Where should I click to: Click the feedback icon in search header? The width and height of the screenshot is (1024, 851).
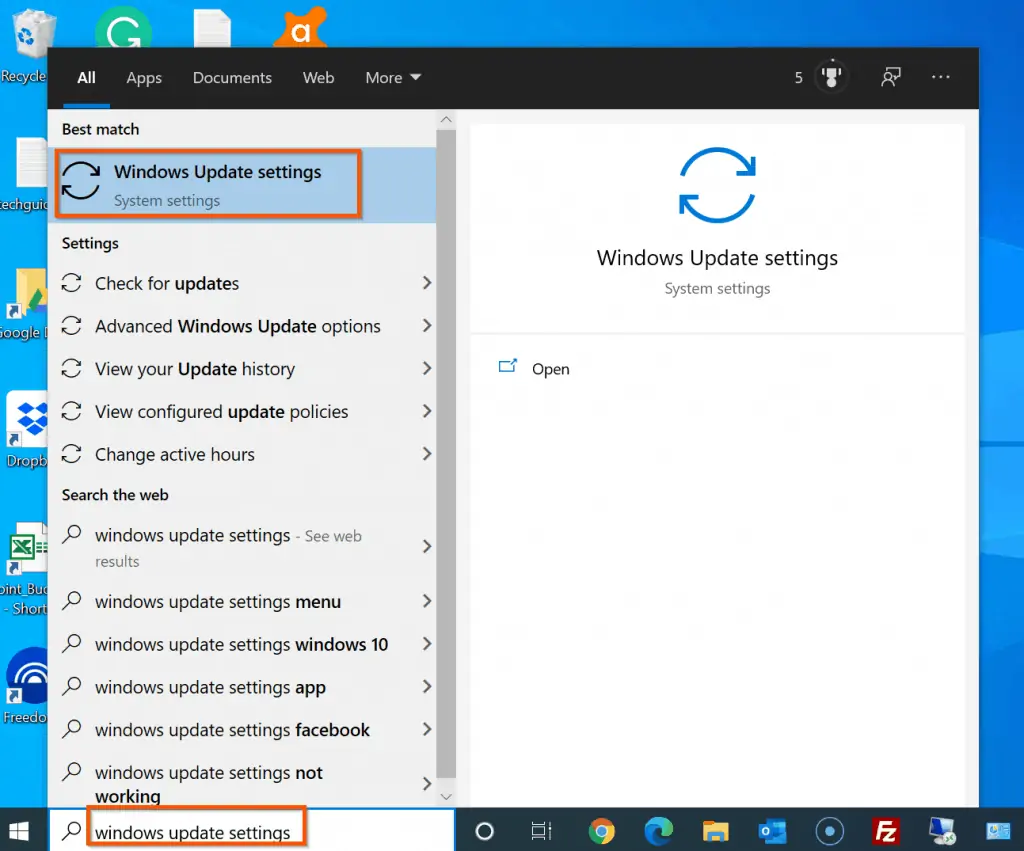(x=890, y=76)
